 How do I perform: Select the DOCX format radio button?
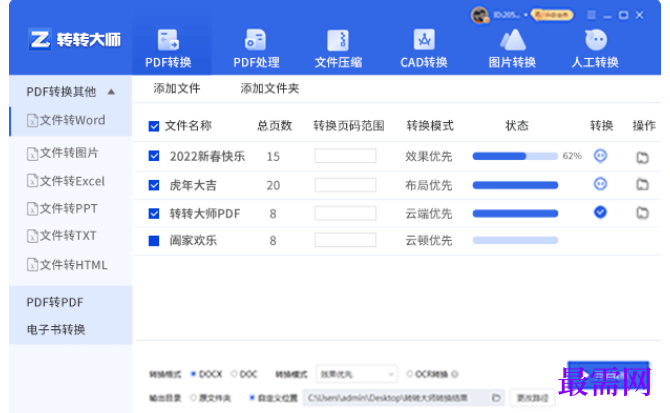point(193,374)
